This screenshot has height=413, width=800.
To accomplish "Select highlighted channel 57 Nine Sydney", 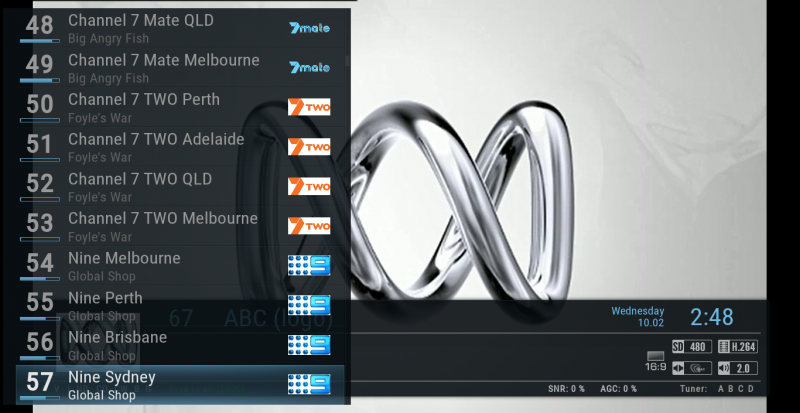I will [180, 384].
